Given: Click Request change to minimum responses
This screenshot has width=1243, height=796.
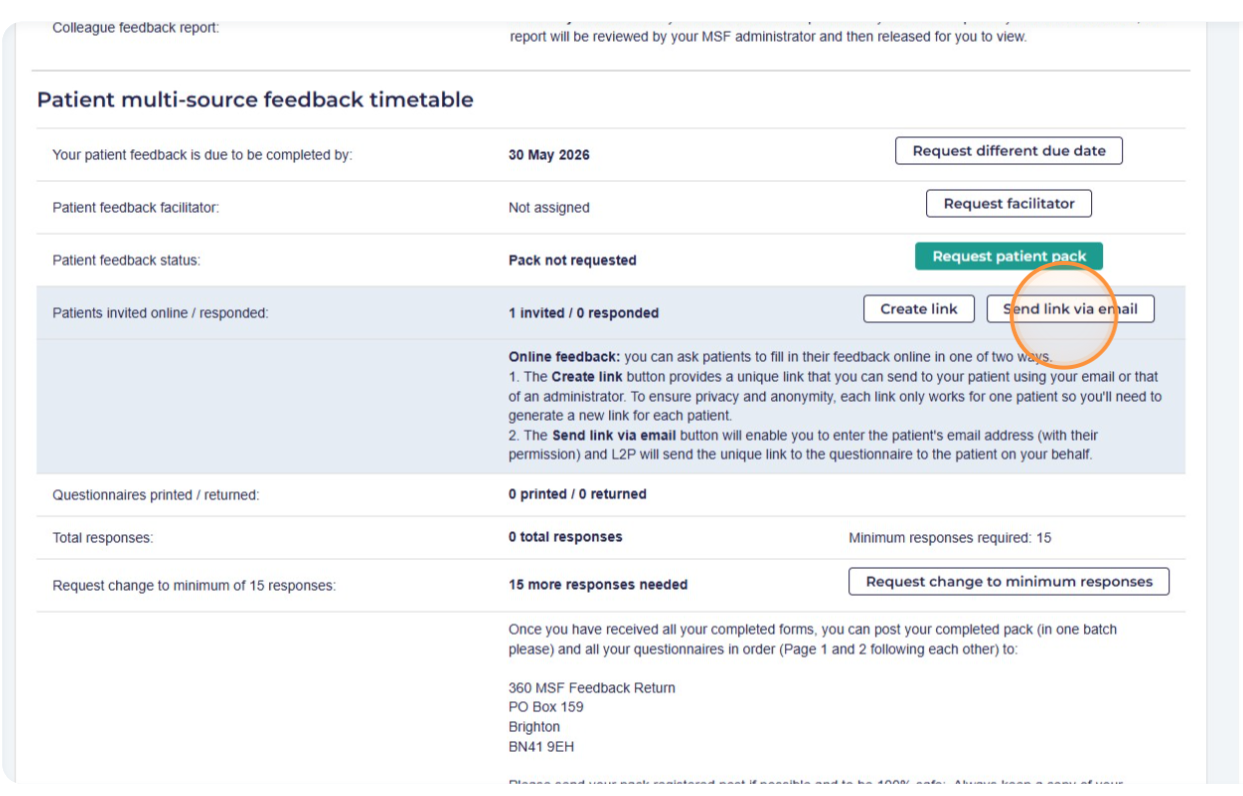Looking at the screenshot, I should (1008, 582).
